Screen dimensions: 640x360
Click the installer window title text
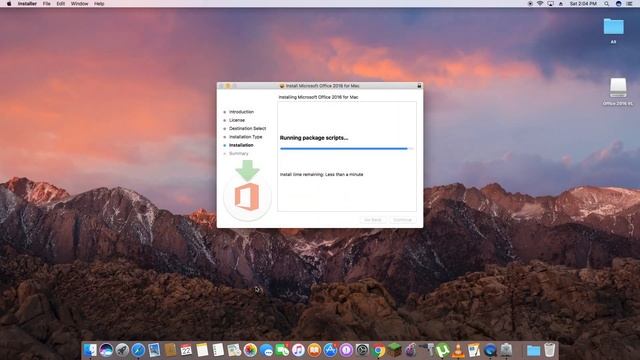point(322,86)
